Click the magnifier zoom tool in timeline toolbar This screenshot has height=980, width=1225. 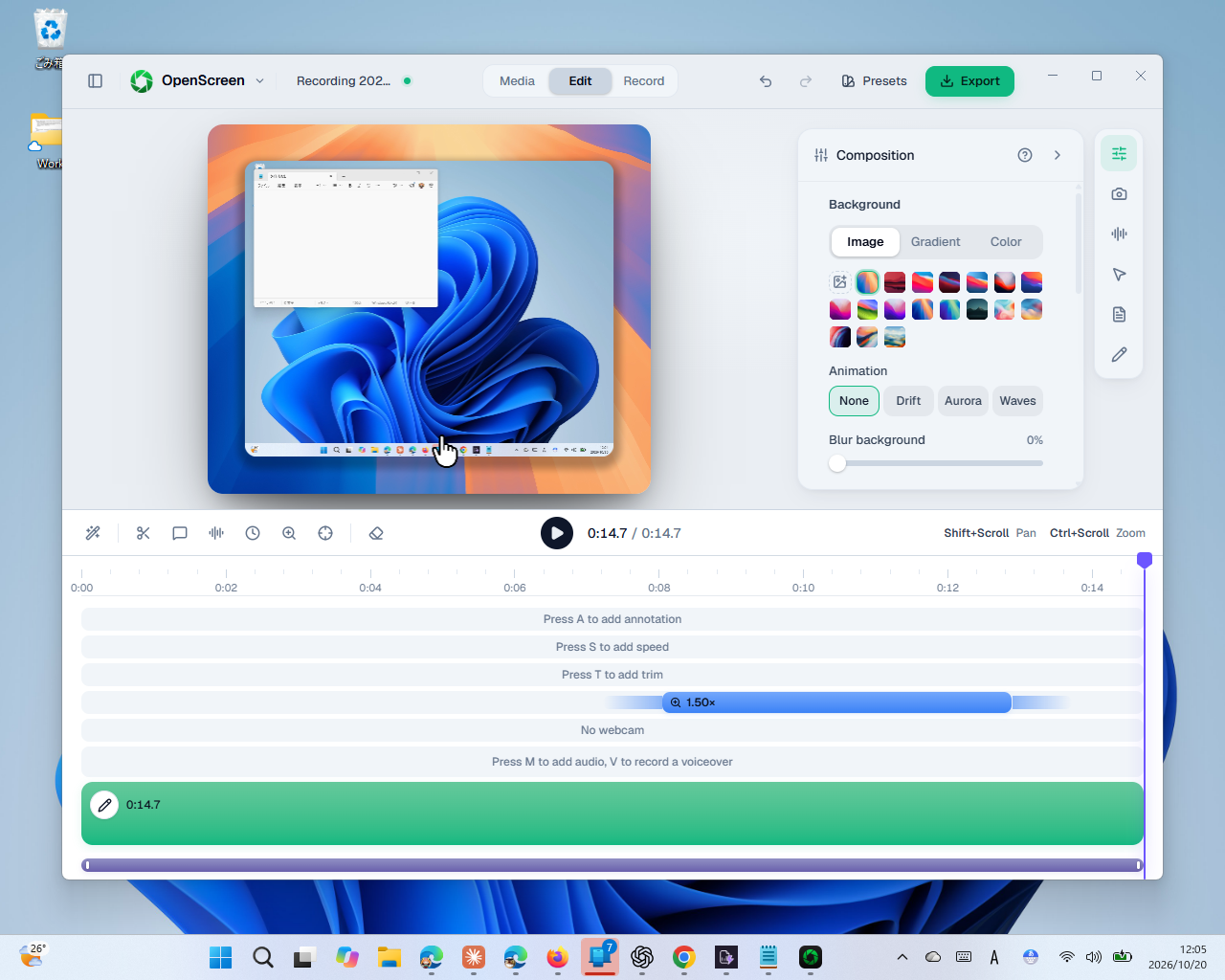289,533
